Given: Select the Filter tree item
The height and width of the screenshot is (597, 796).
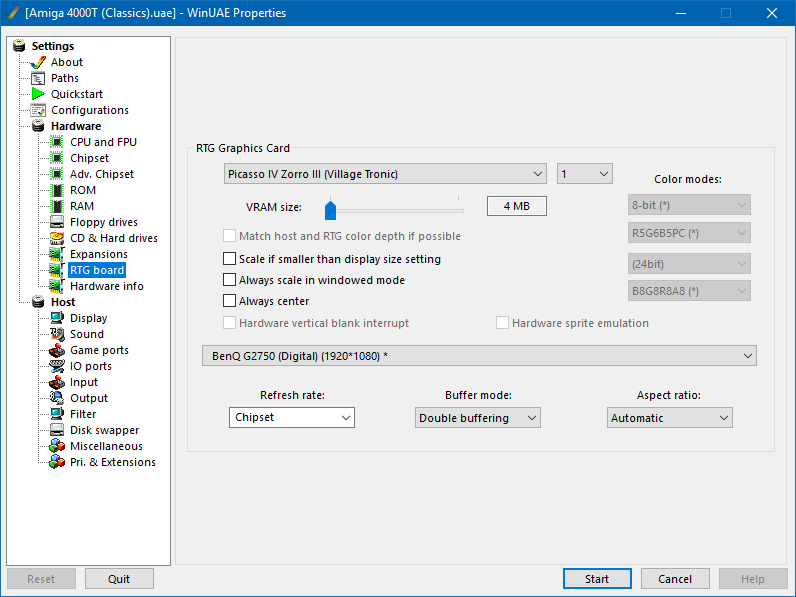Looking at the screenshot, I should [83, 414].
